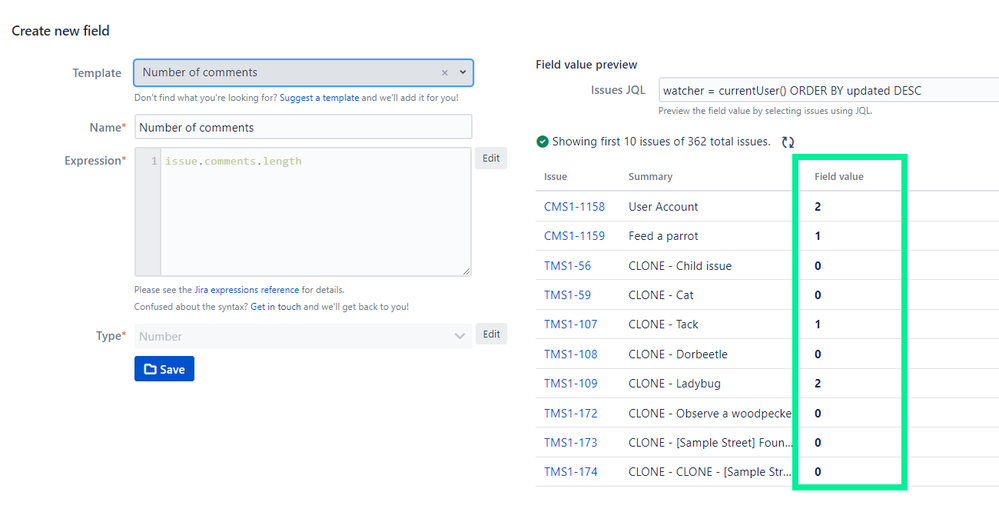Click the 'CLONE - [Sample Street] Foun...' summary

710,442
